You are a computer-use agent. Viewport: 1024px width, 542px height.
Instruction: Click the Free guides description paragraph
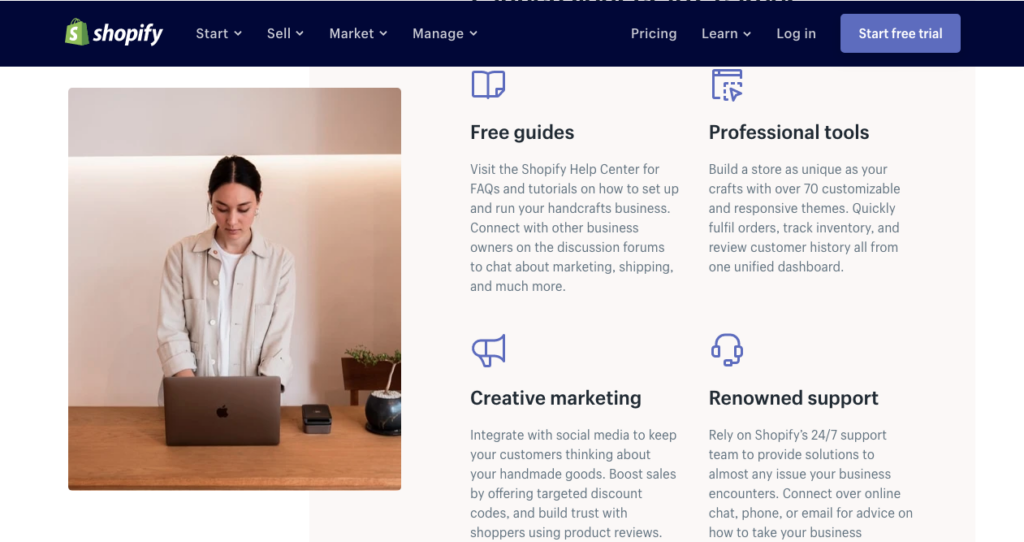[x=574, y=228]
